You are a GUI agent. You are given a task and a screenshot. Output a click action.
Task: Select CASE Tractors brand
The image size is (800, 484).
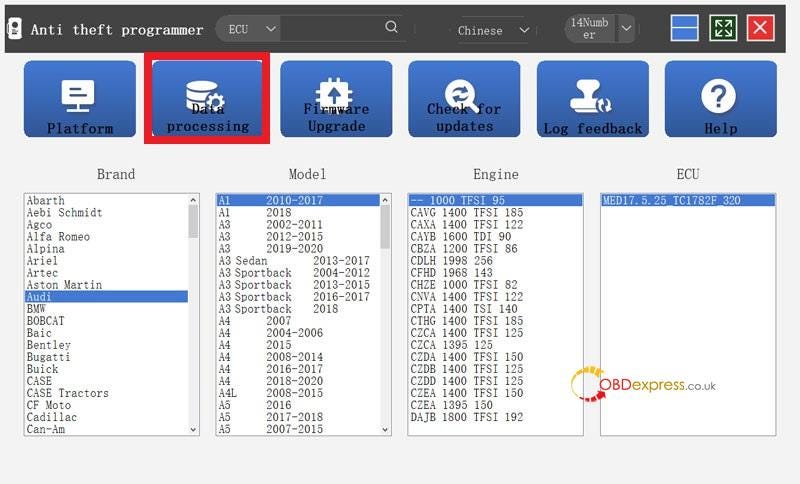(x=106, y=393)
